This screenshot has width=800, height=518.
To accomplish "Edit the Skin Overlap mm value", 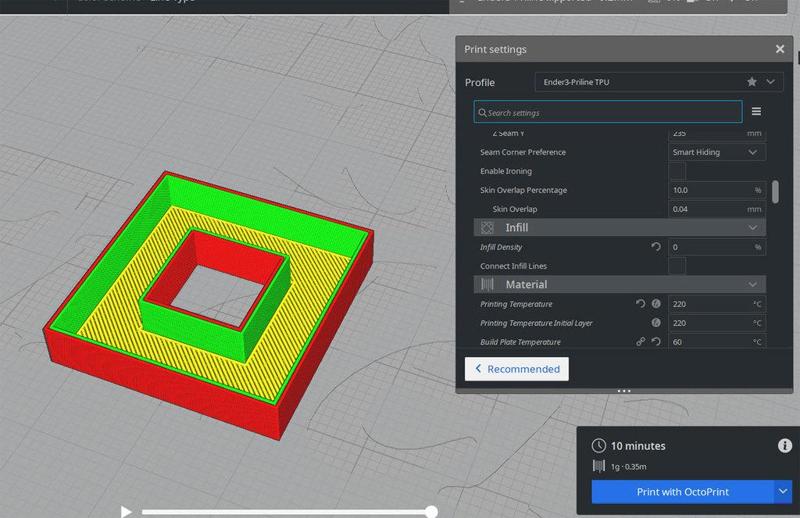I will (716, 209).
